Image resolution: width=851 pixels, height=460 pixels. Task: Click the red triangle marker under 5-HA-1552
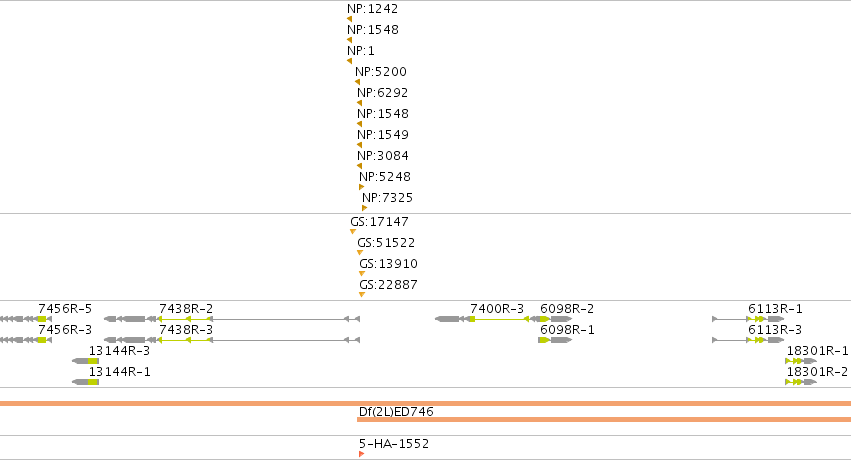[x=361, y=454]
